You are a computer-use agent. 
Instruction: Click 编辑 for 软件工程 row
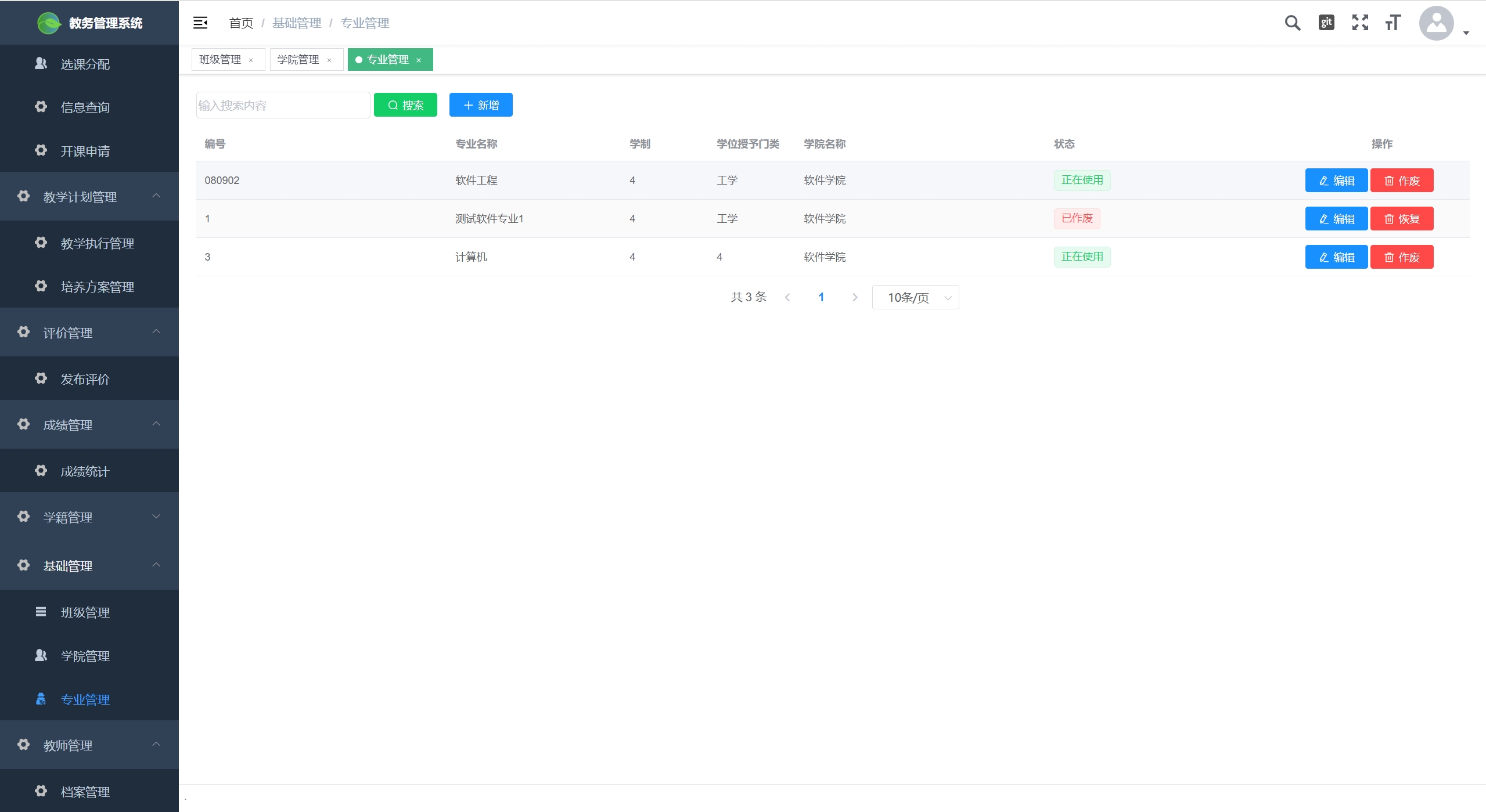[1336, 181]
